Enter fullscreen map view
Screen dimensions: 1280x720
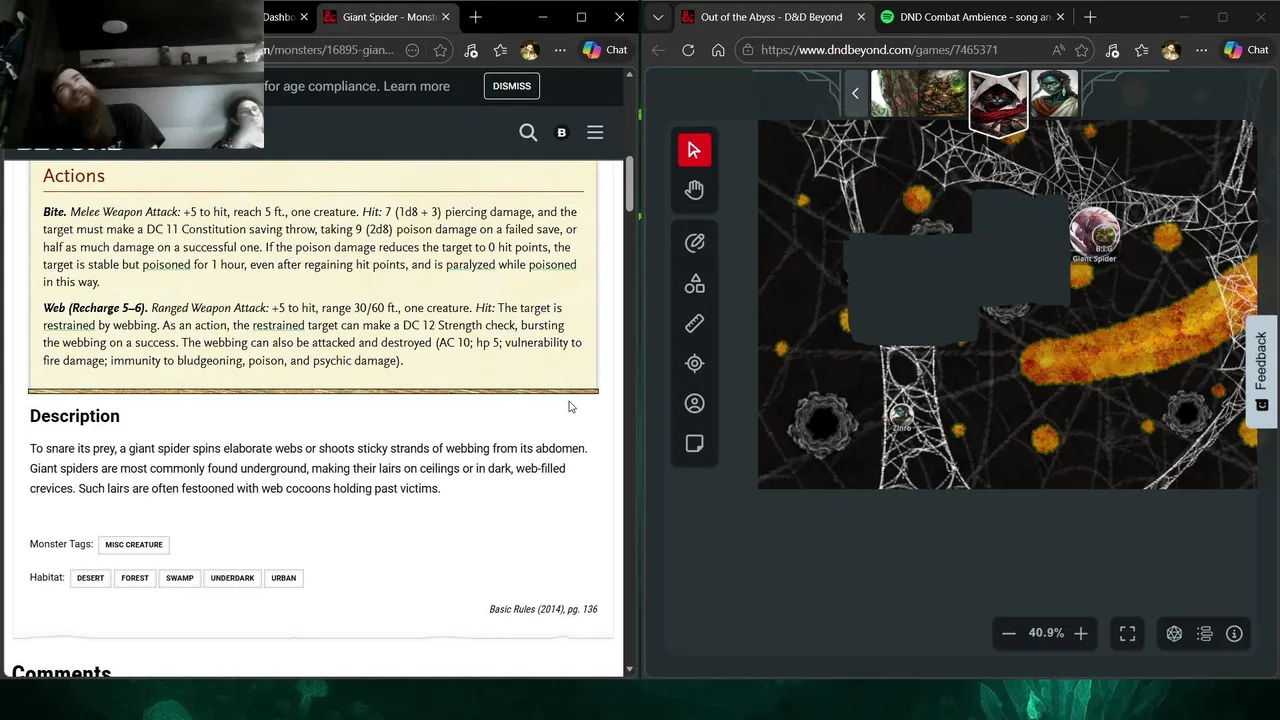click(x=1127, y=633)
